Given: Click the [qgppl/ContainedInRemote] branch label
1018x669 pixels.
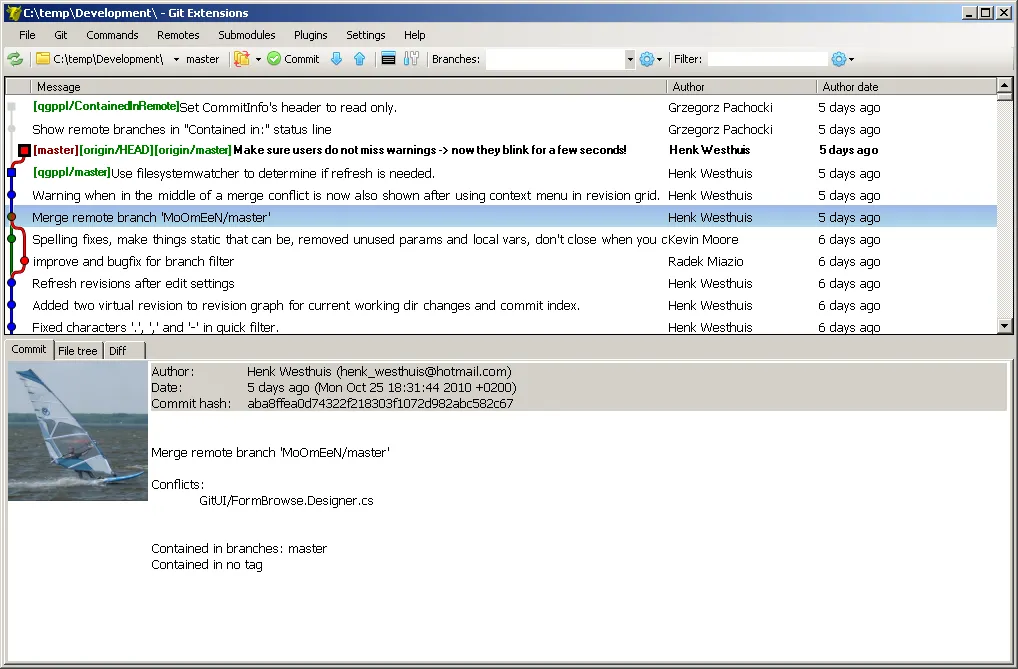Looking at the screenshot, I should [x=106, y=107].
